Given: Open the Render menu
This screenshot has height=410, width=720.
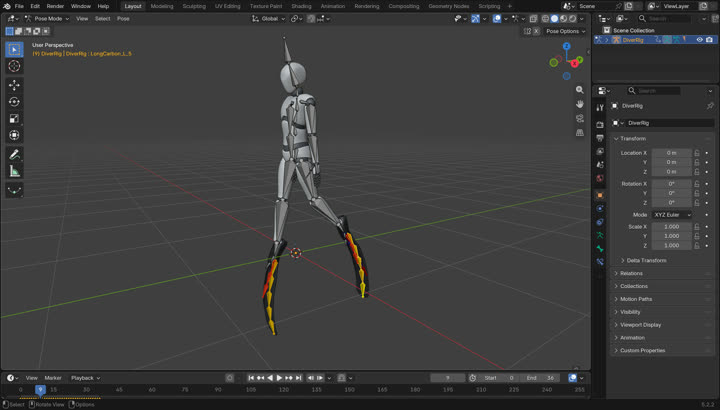Looking at the screenshot, I should 55,6.
